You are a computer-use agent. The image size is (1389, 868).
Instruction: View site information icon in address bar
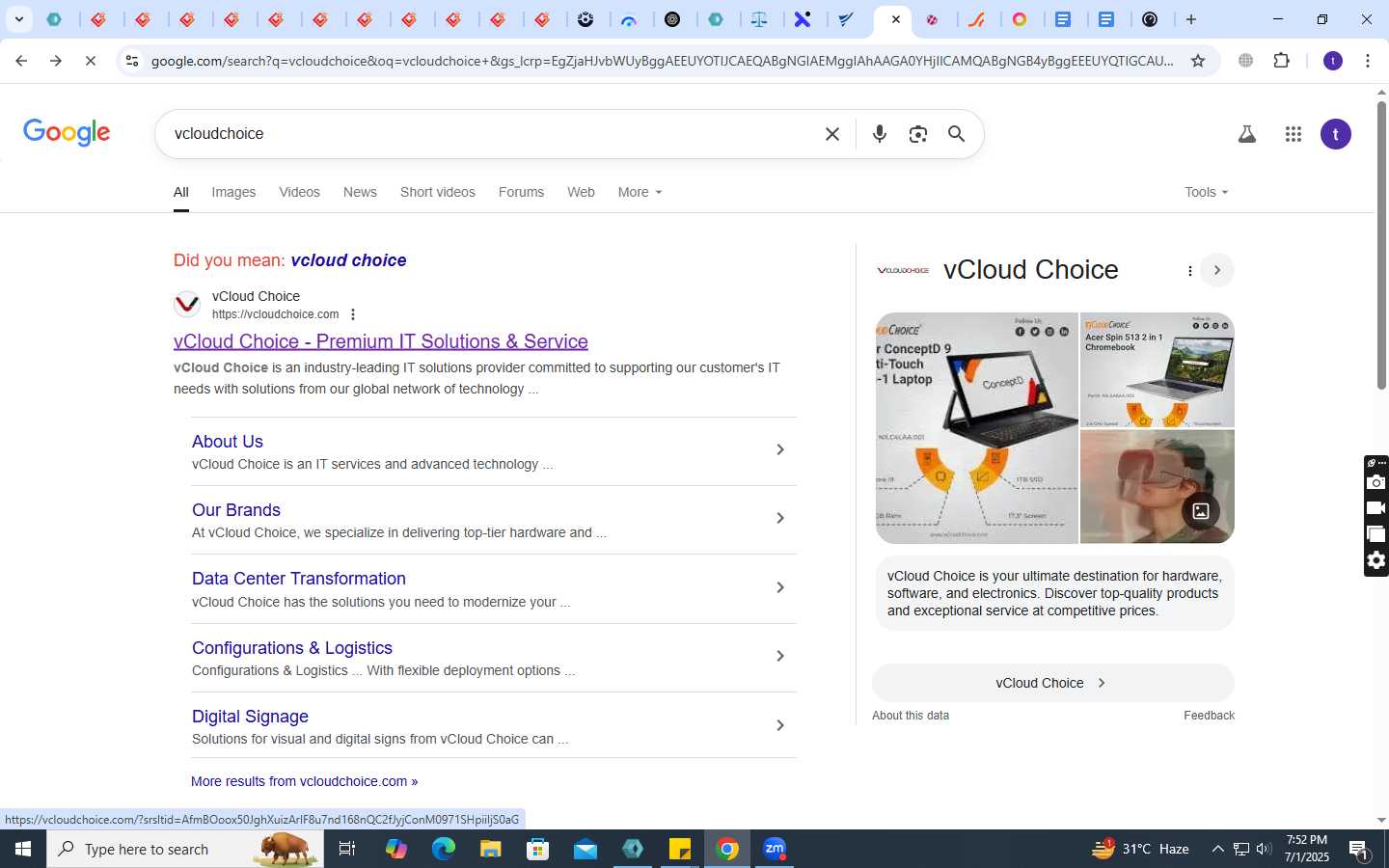pos(132,61)
